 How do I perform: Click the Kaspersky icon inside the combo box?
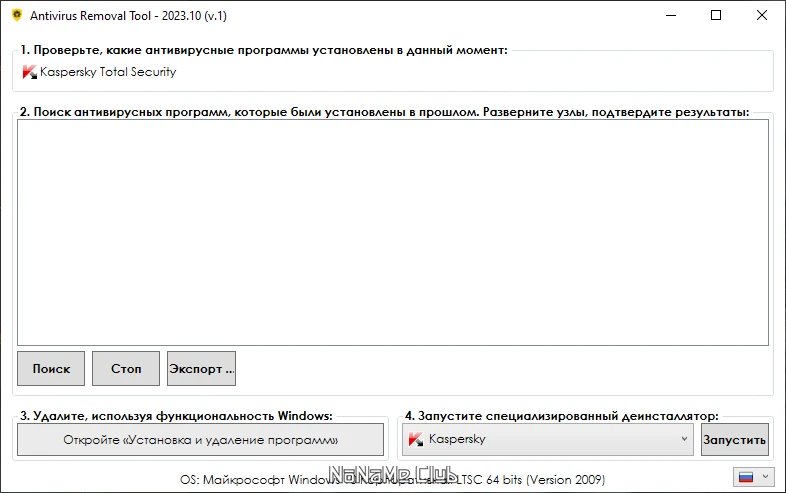point(416,439)
